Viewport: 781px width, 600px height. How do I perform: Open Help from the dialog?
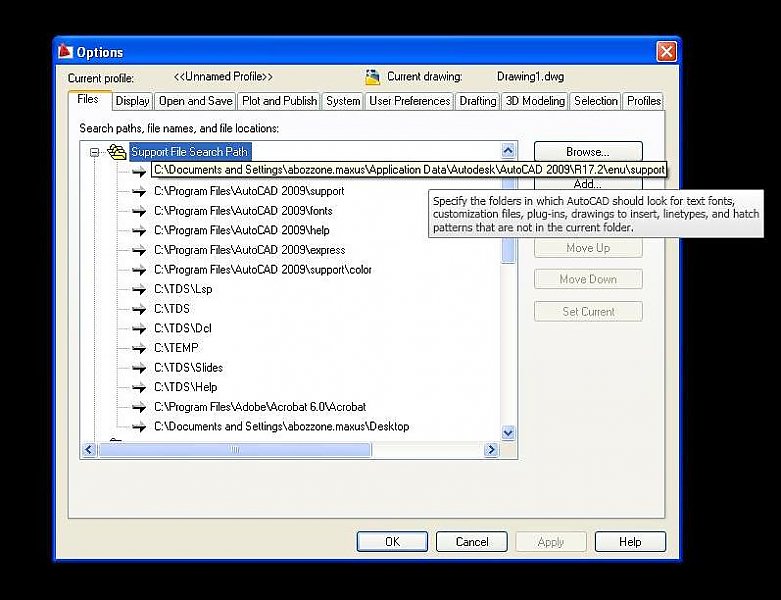tap(630, 542)
